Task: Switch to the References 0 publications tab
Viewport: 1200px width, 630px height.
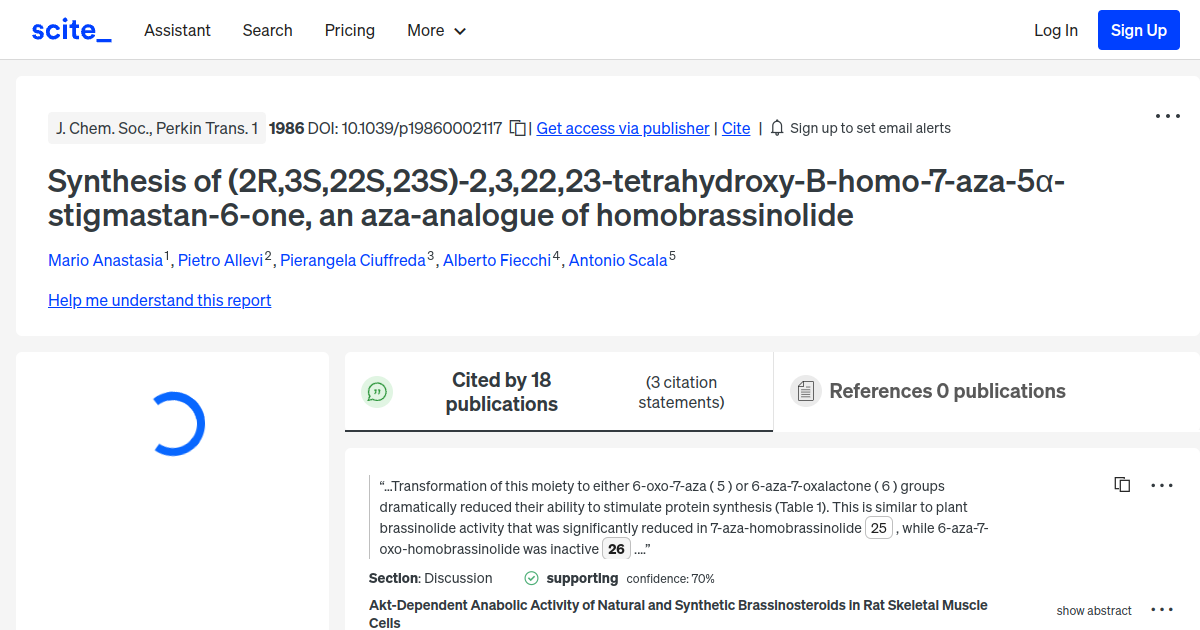Action: tap(948, 391)
